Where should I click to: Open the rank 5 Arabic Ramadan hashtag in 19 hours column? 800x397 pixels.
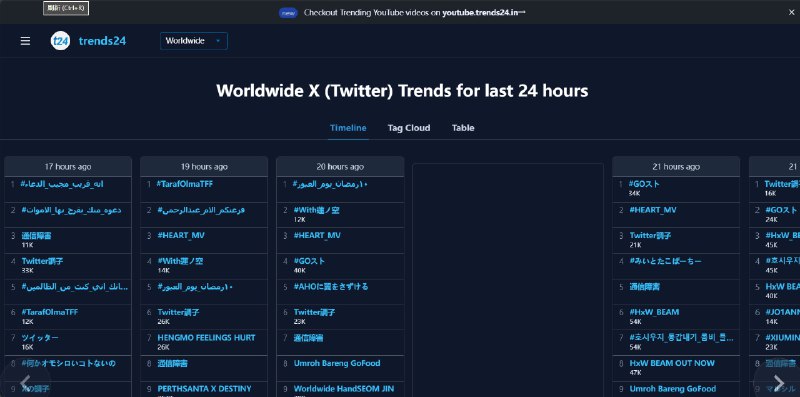[195, 286]
